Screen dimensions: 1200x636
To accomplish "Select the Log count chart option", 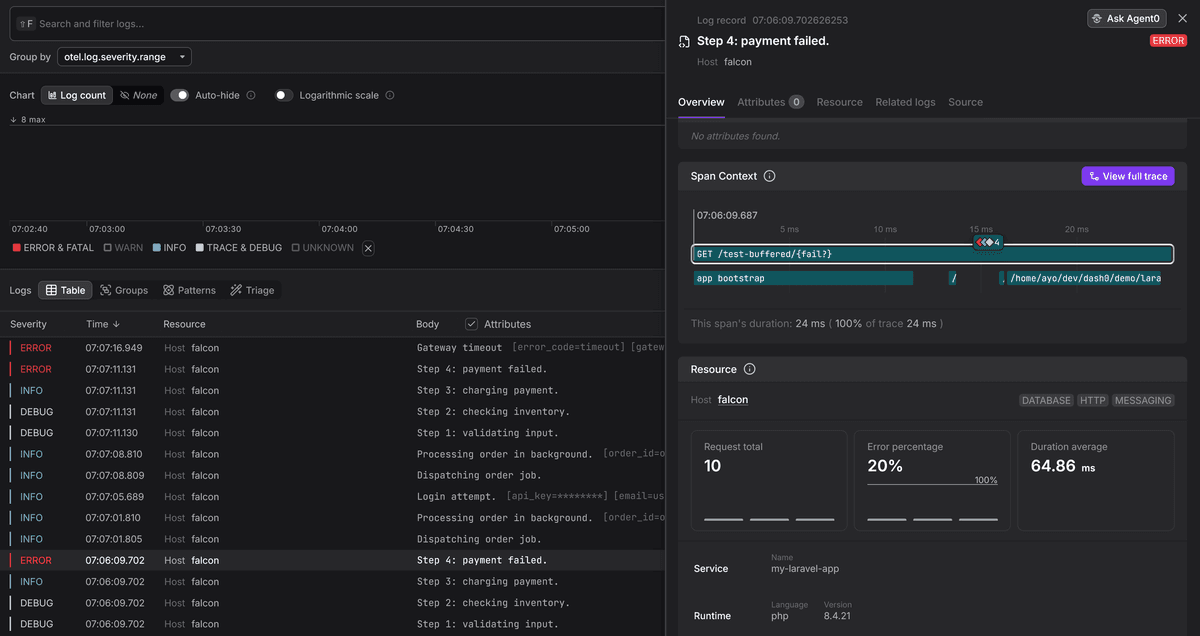I will pos(76,95).
